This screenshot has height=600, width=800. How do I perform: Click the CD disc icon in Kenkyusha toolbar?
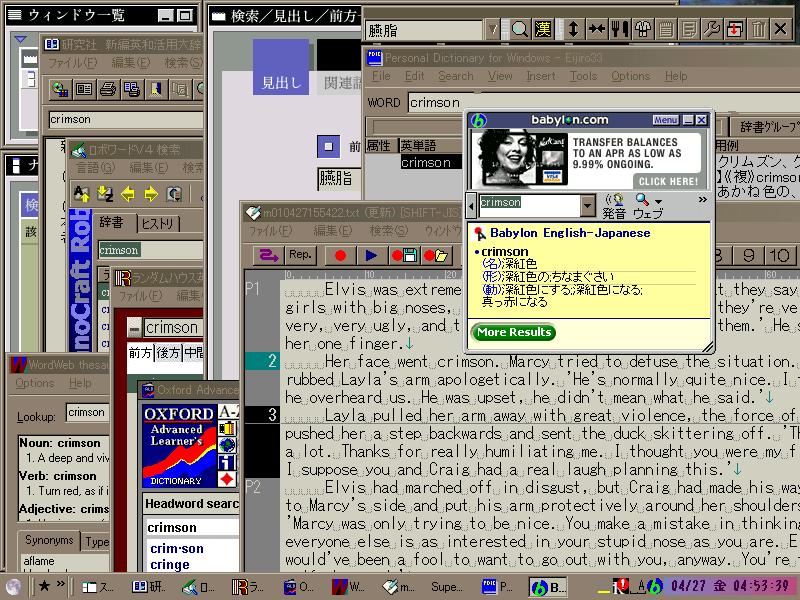tap(60, 90)
